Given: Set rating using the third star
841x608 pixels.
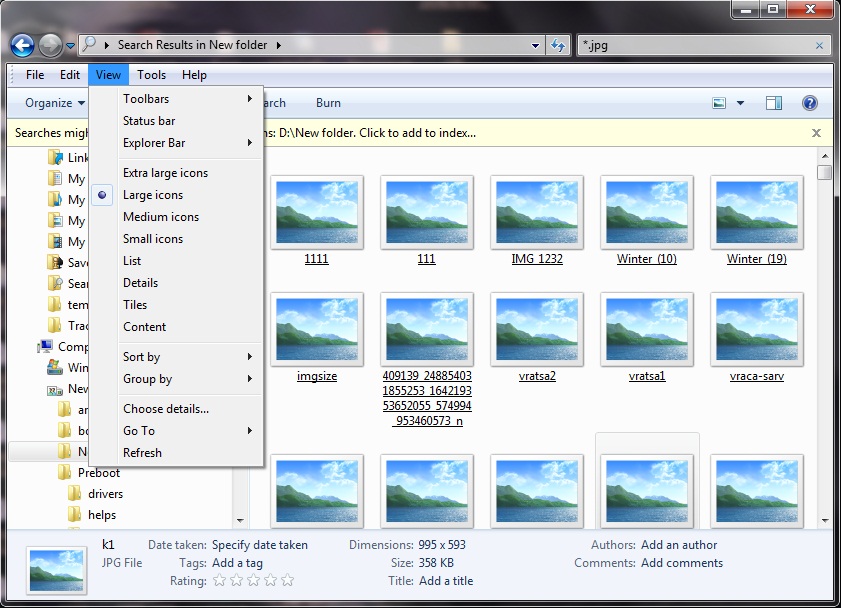Looking at the screenshot, I should (x=254, y=581).
